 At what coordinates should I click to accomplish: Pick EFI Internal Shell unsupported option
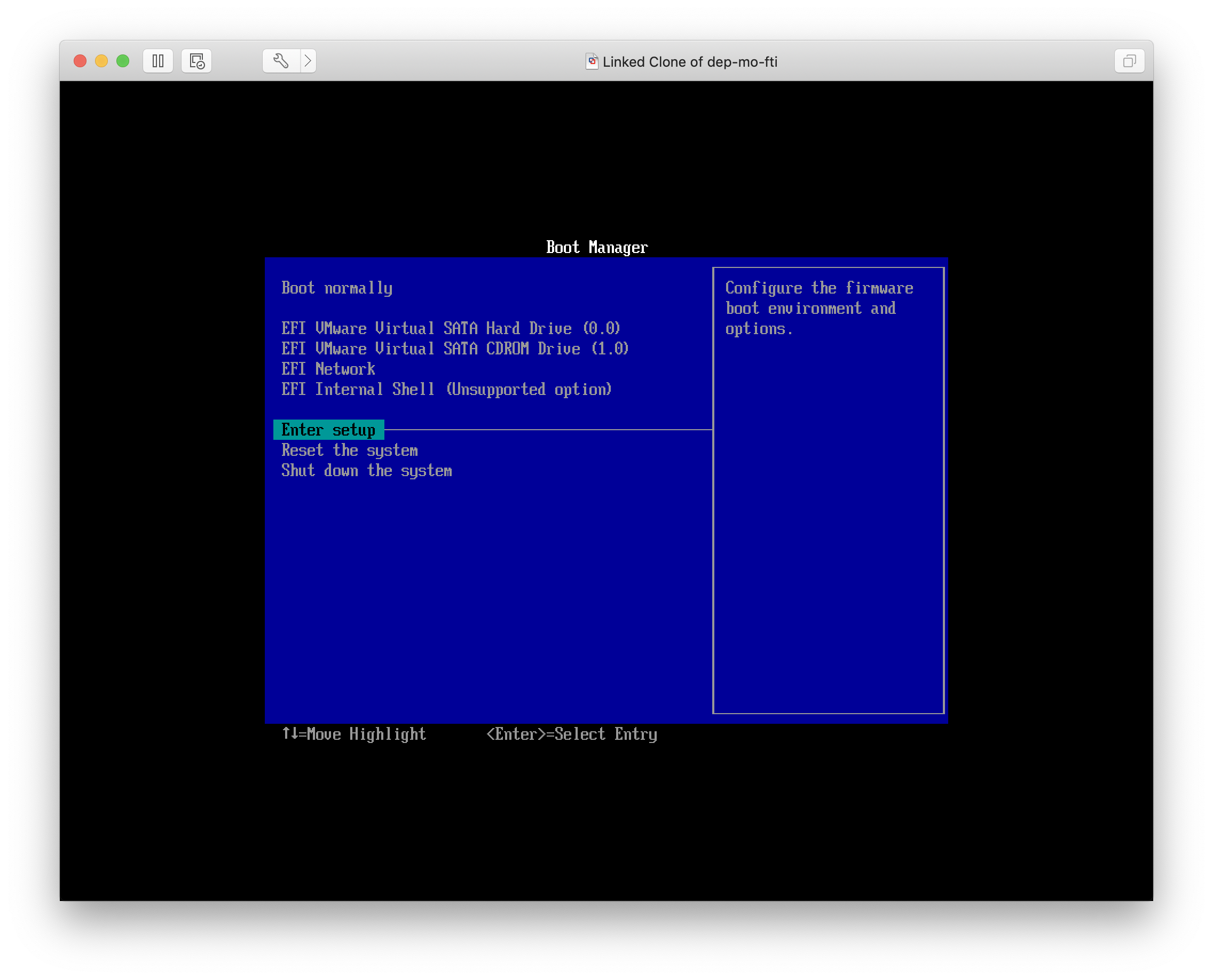coord(446,390)
